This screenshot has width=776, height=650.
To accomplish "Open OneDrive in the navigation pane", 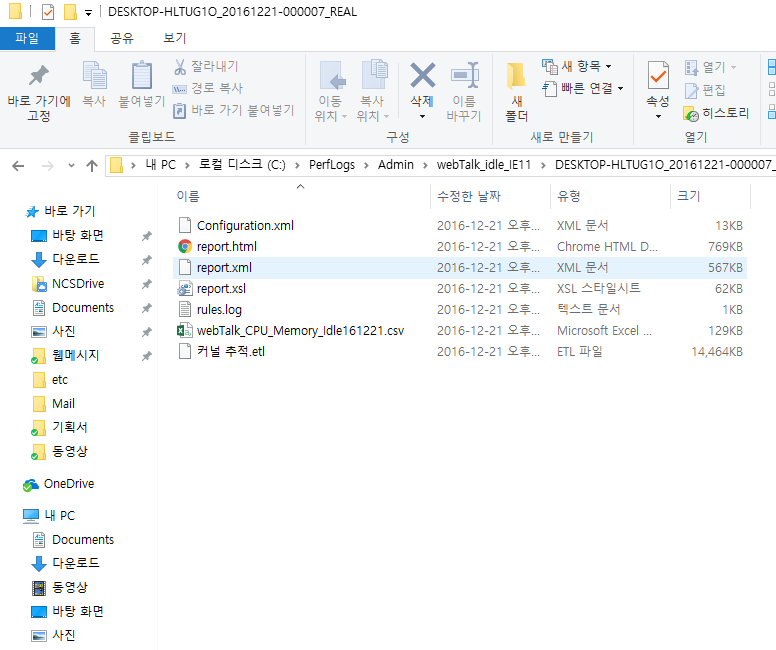I will tap(58, 484).
